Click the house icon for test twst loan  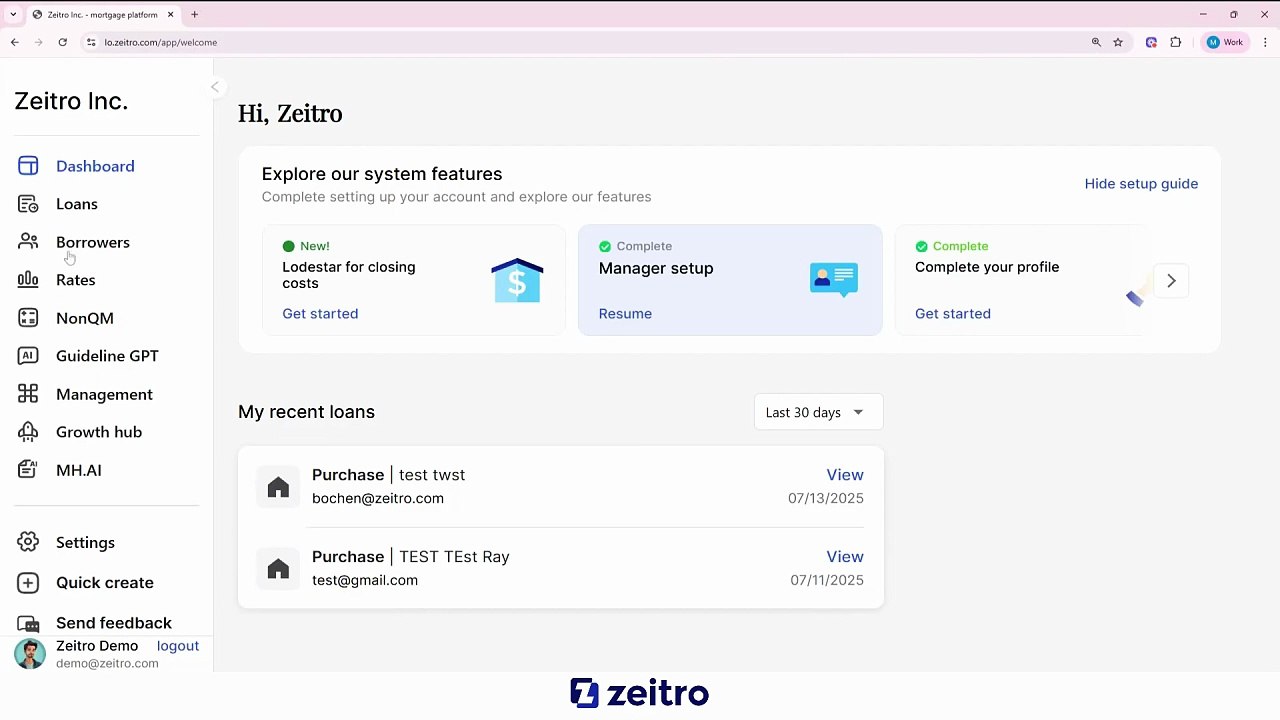pos(278,487)
